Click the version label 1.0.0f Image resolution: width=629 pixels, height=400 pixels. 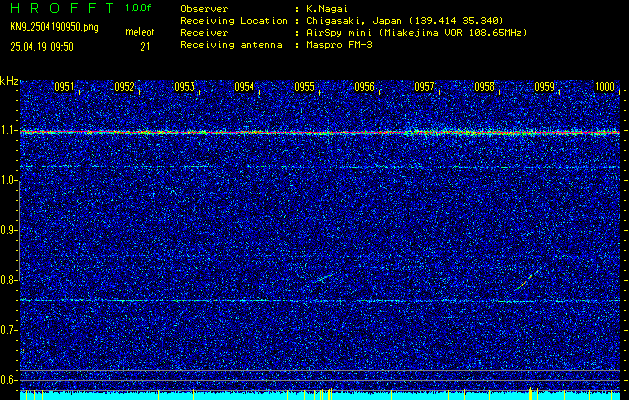138,8
